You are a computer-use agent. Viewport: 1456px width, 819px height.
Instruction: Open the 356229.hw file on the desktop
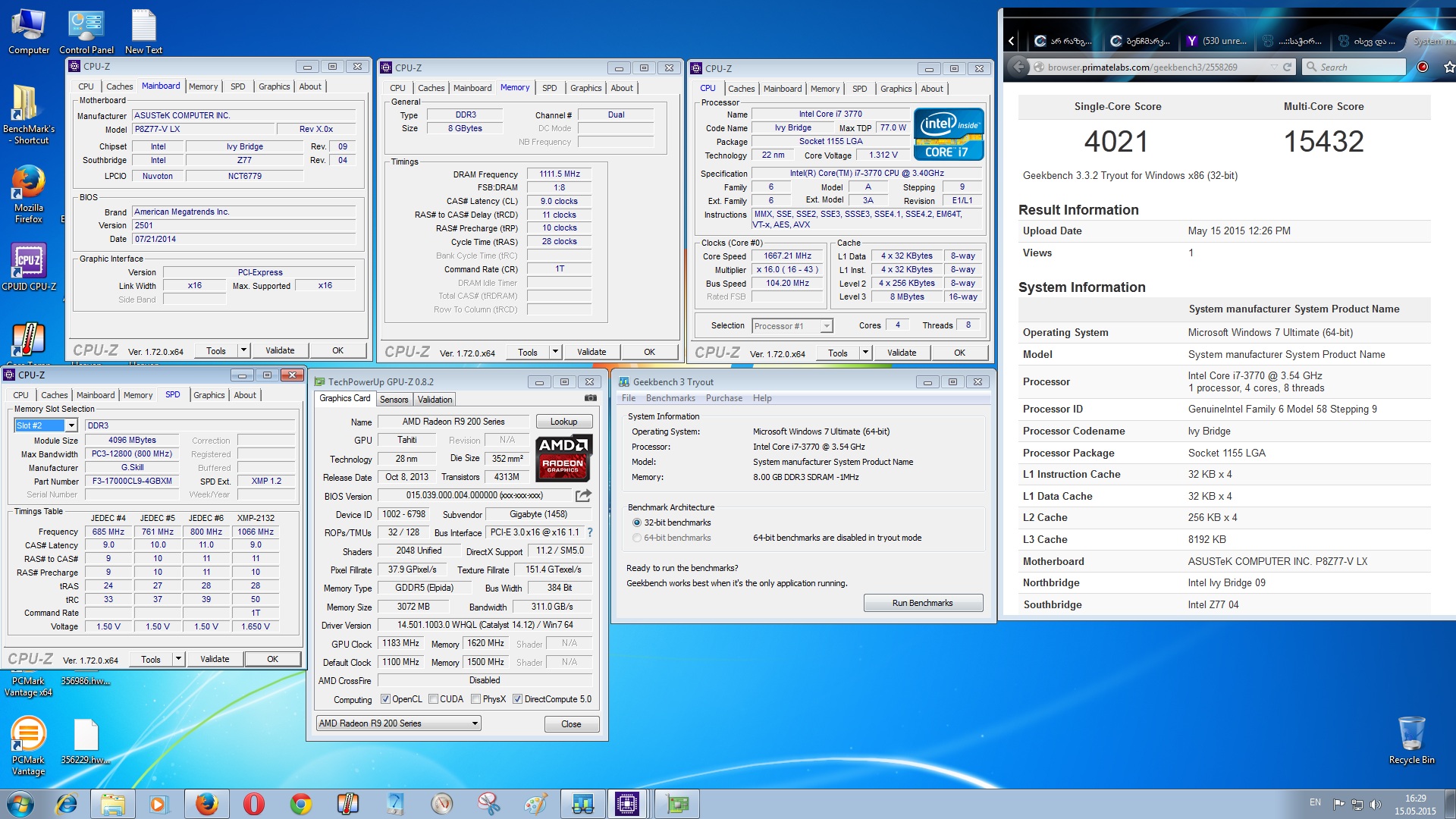[86, 741]
